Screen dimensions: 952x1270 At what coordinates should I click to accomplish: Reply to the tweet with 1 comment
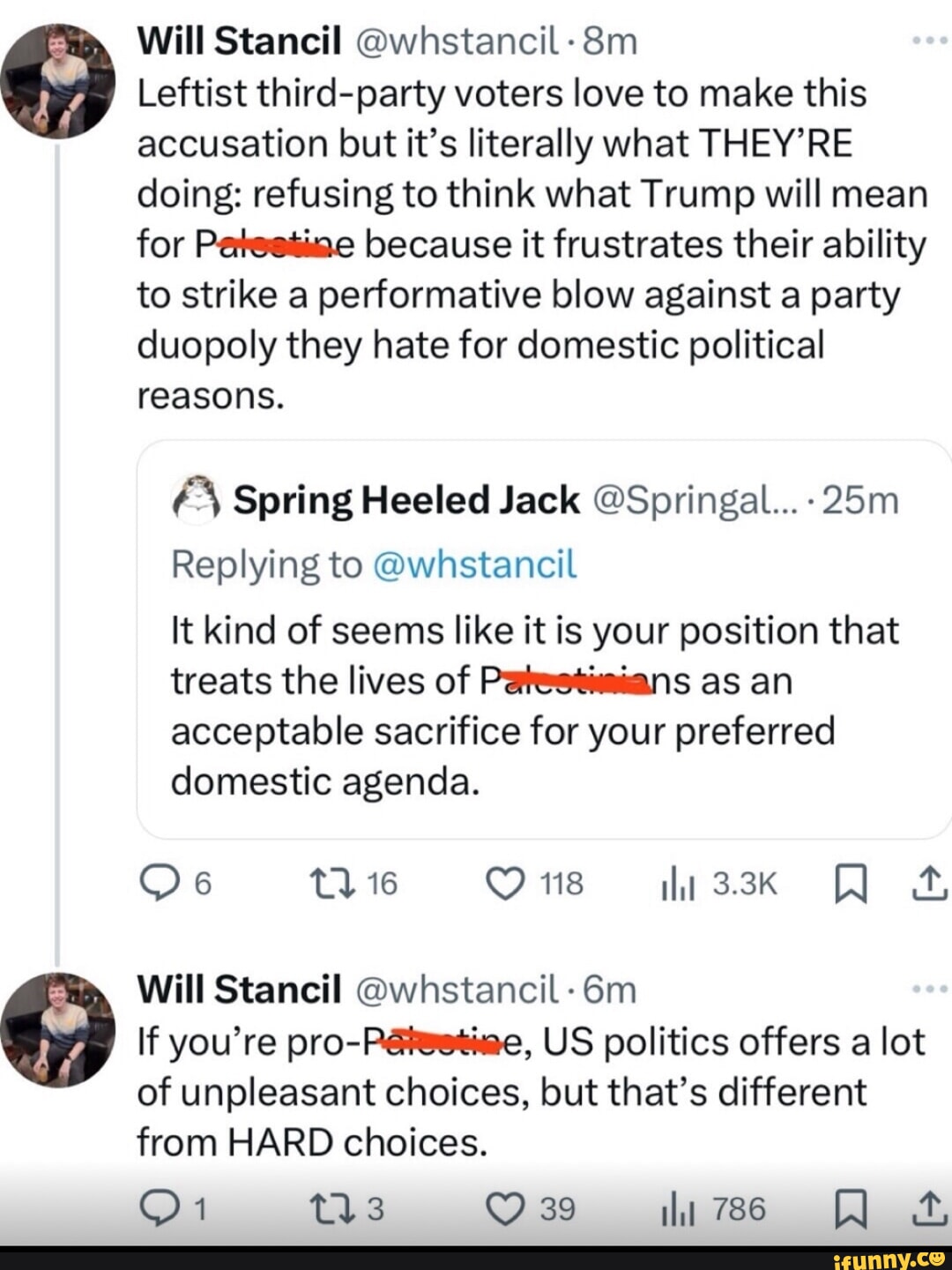coord(158,1209)
